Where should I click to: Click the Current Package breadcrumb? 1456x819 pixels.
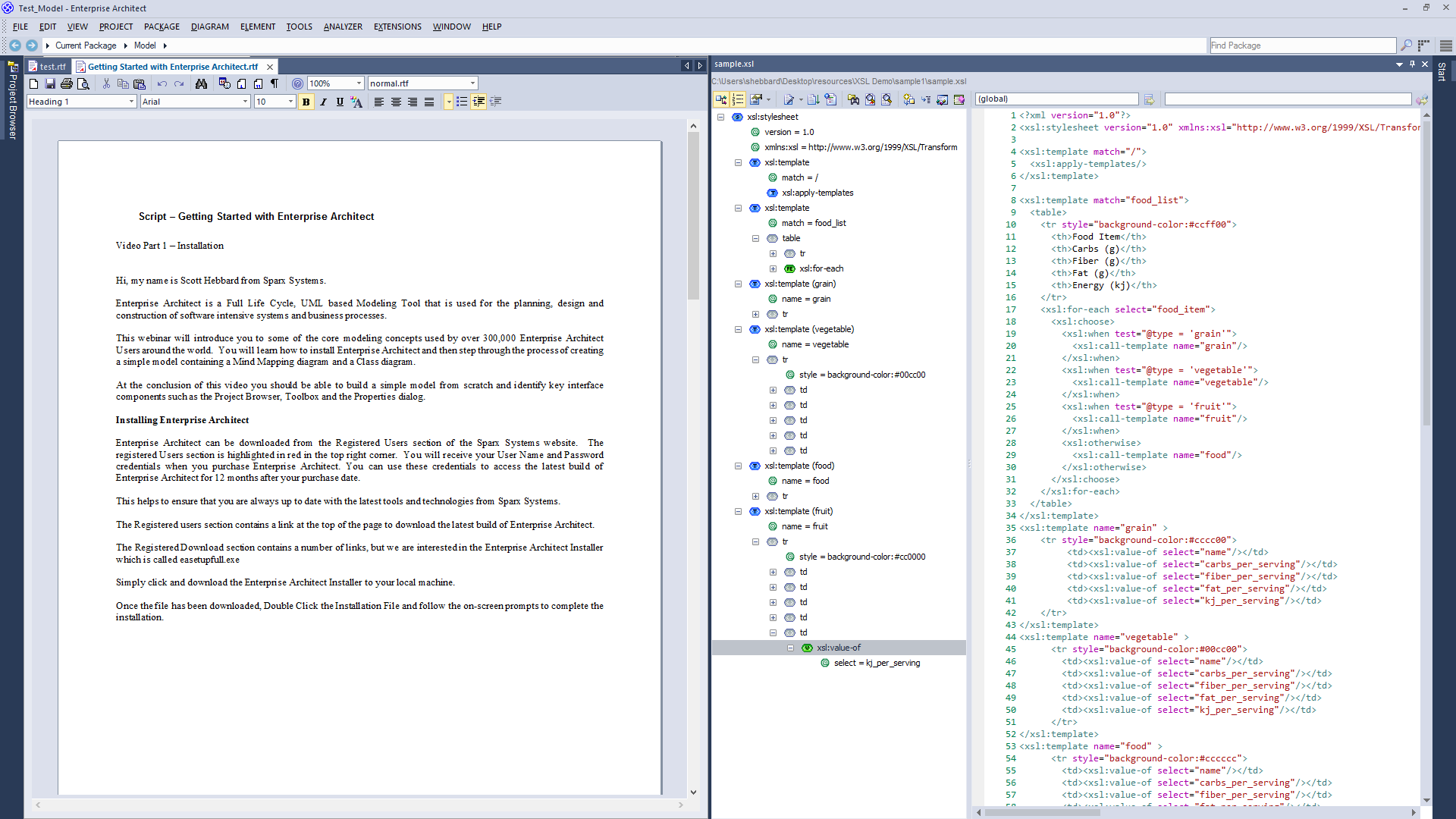point(86,45)
